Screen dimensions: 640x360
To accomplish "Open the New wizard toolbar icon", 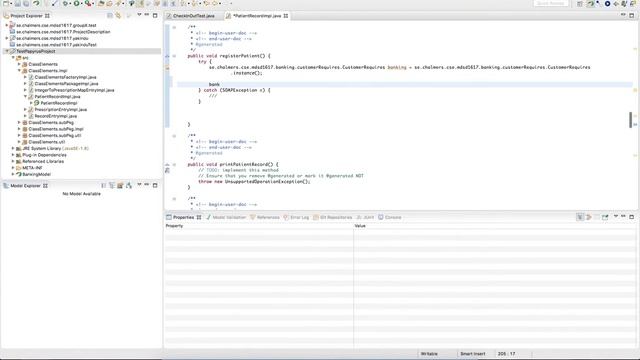I will coord(6,3).
